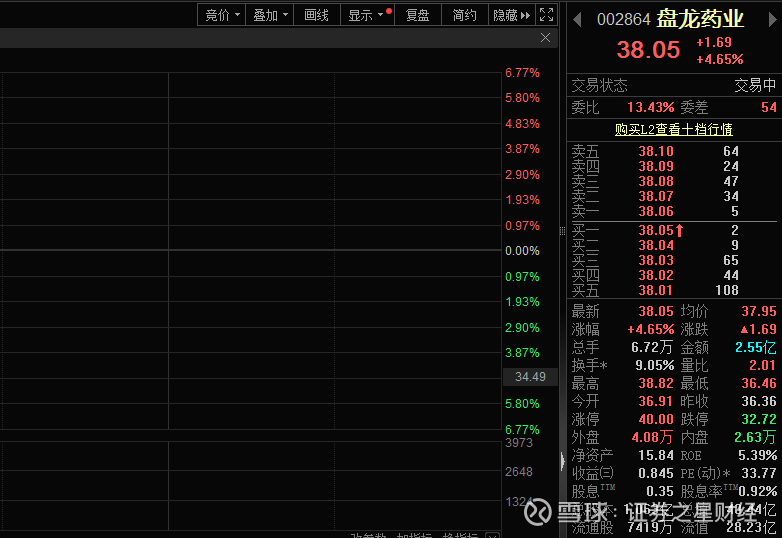Click the 内盘 value 2.63万
Image resolution: width=782 pixels, height=538 pixels.
(x=755, y=437)
